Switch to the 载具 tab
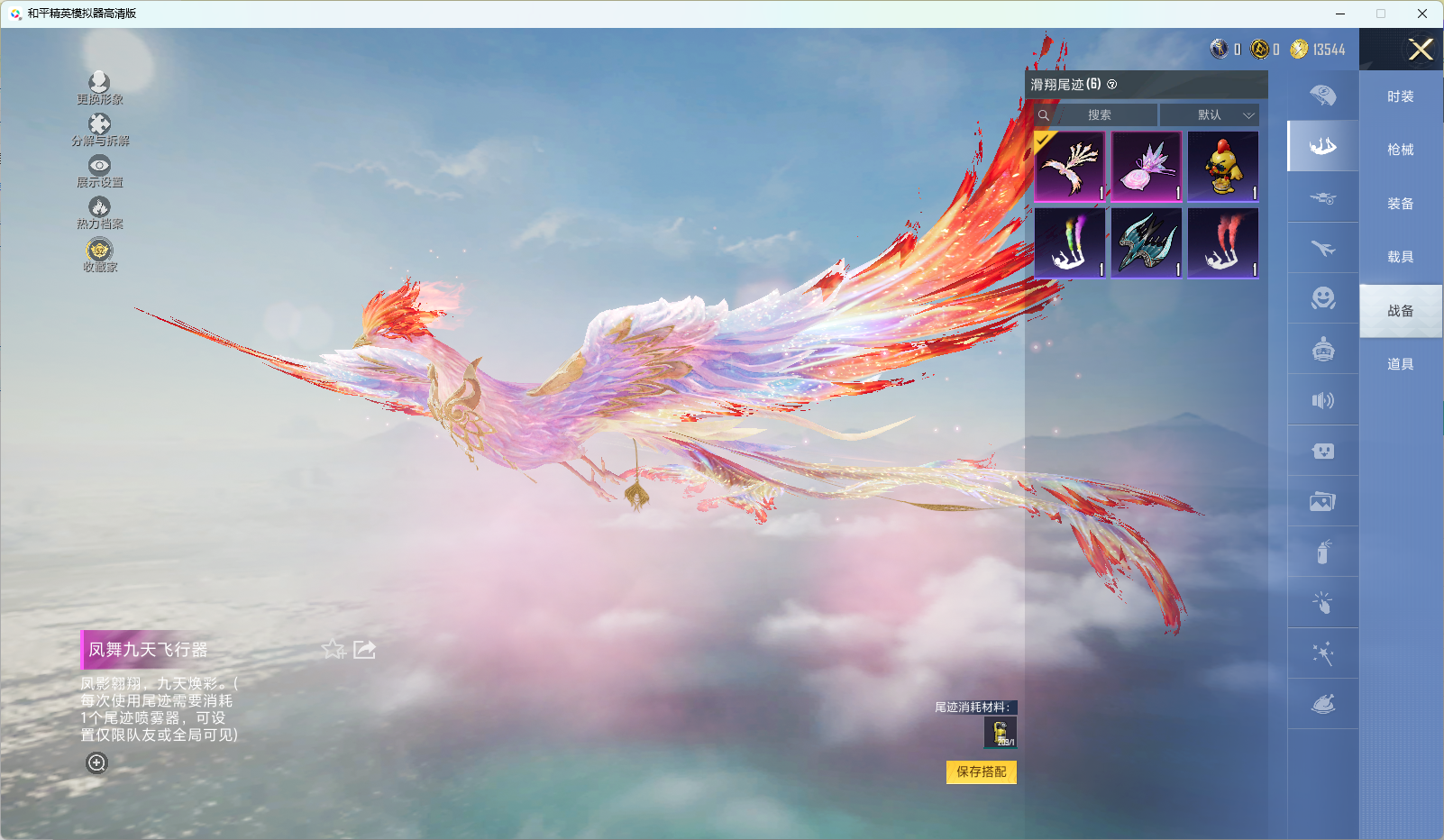This screenshot has width=1444, height=840. 1401,257
